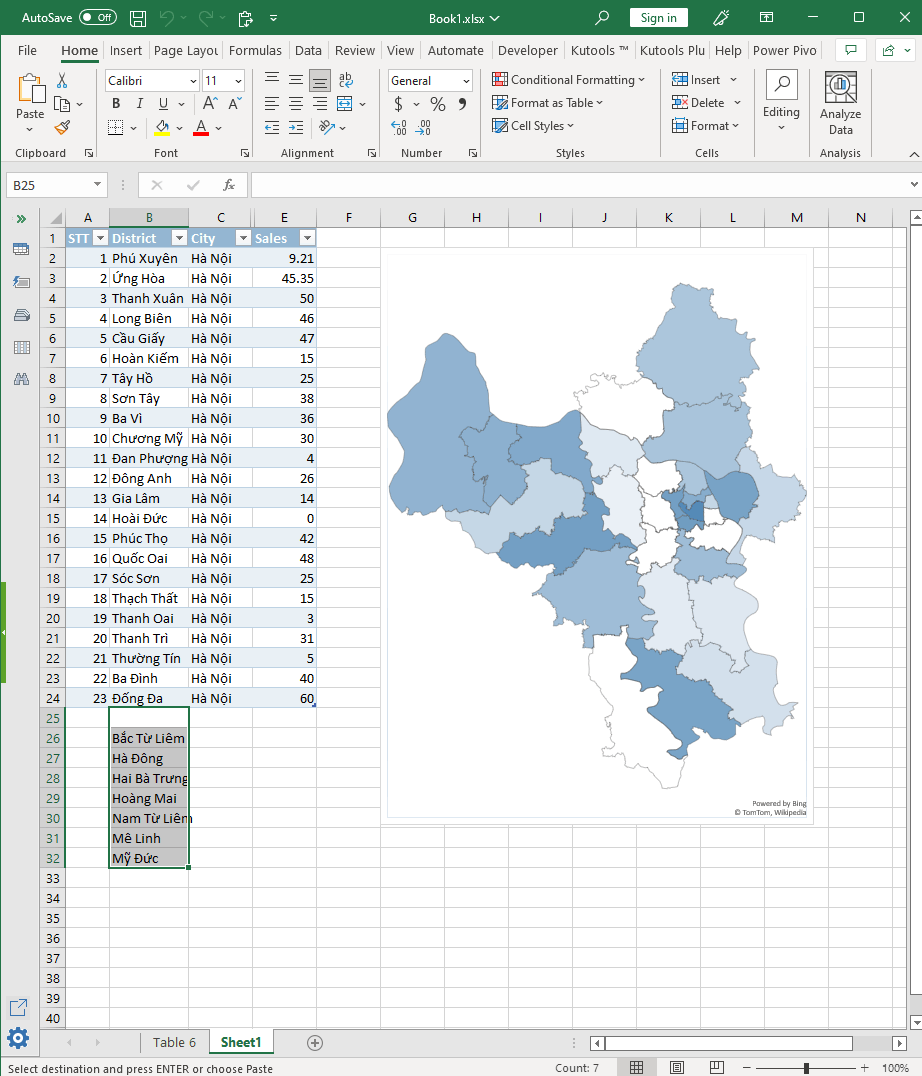The height and width of the screenshot is (1076, 922).
Task: Toggle italic formatting
Action: 139,103
